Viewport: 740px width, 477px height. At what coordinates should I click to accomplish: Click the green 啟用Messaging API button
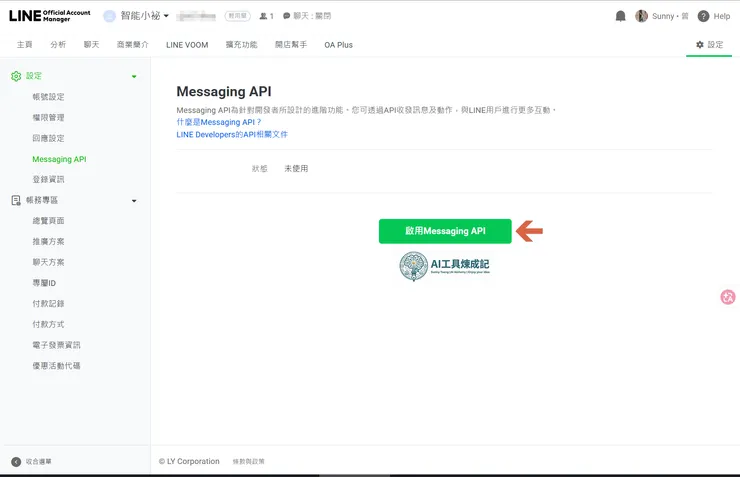(445, 231)
